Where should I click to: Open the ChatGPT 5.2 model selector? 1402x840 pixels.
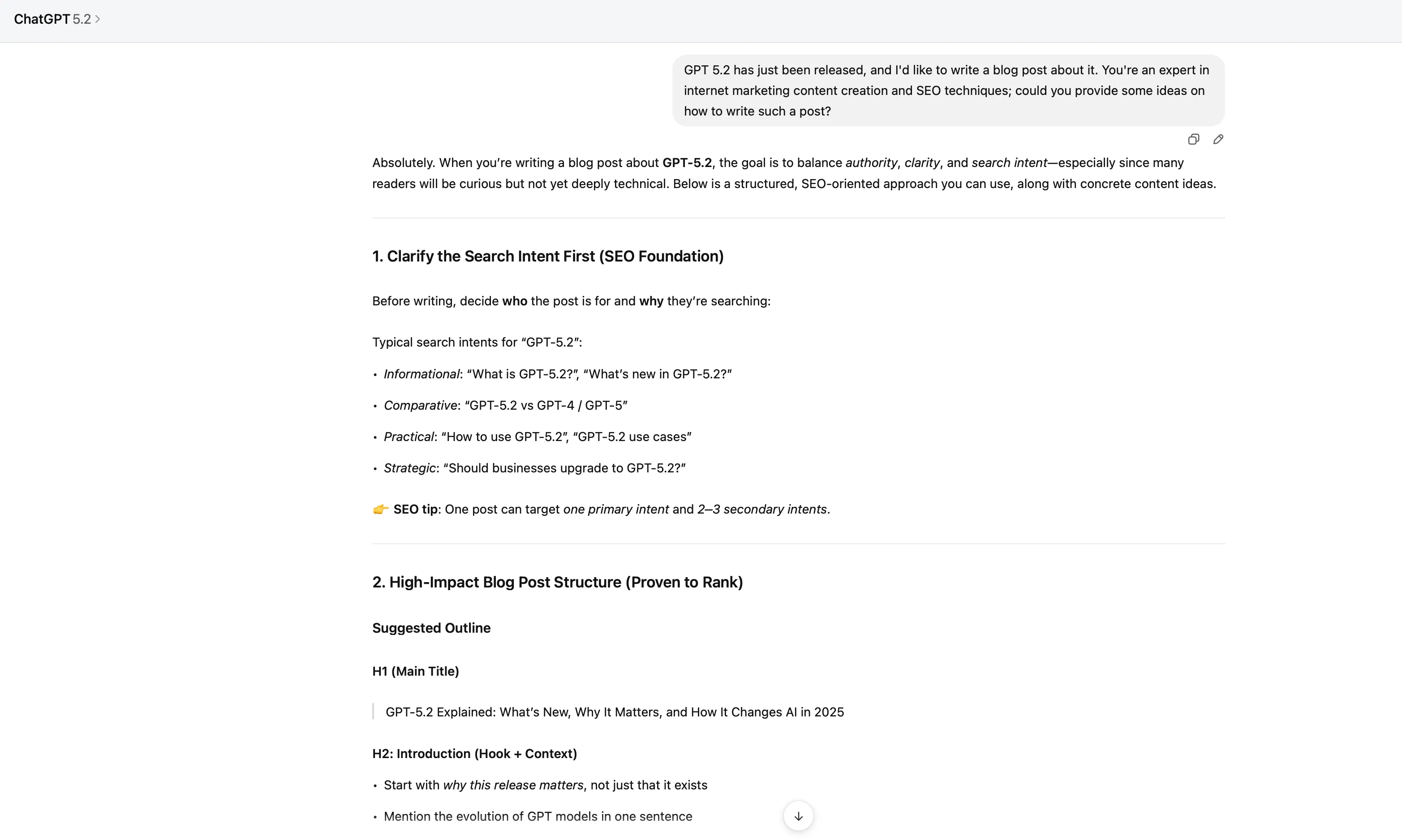(x=56, y=19)
